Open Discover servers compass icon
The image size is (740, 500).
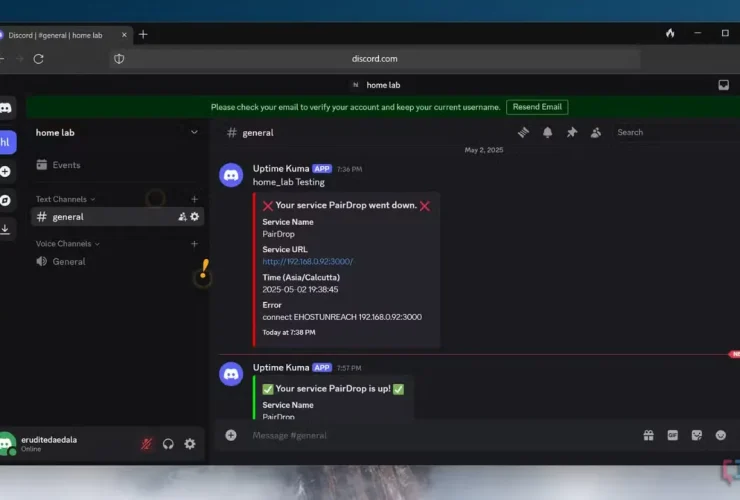5,200
